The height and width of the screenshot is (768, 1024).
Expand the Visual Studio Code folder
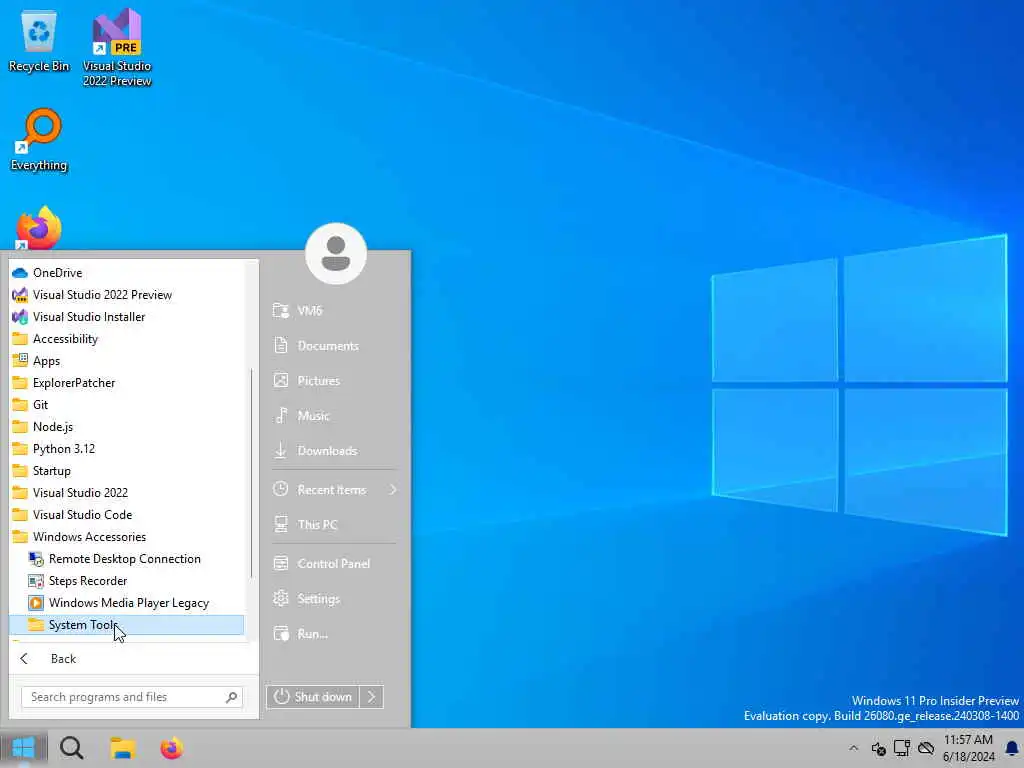click(x=127, y=515)
